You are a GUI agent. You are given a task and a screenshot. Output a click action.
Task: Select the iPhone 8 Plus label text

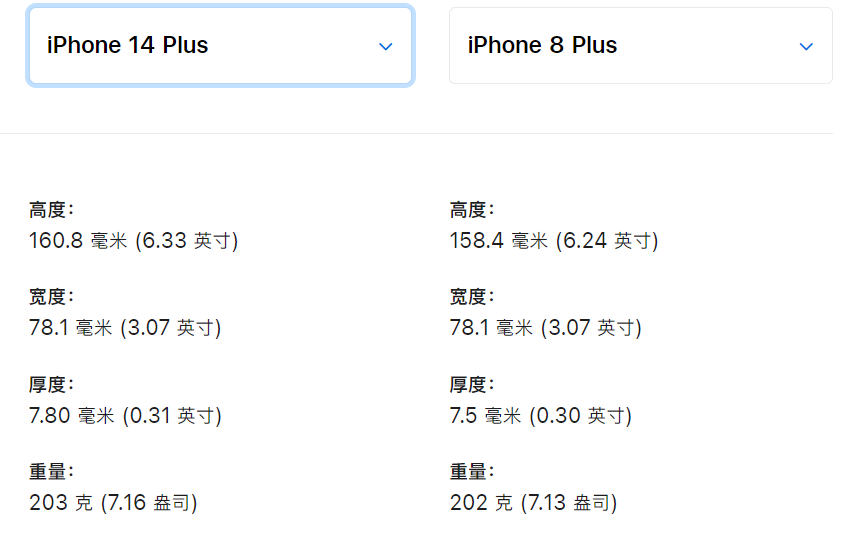(x=542, y=45)
